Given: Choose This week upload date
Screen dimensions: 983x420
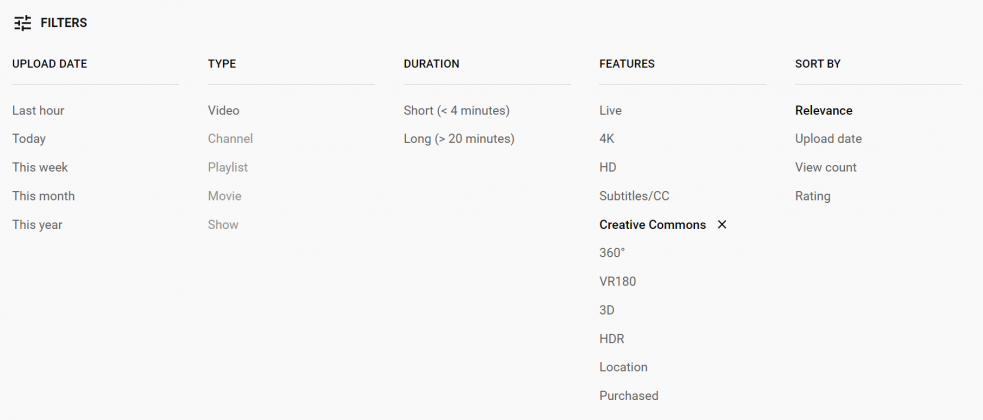Looking at the screenshot, I should (40, 167).
